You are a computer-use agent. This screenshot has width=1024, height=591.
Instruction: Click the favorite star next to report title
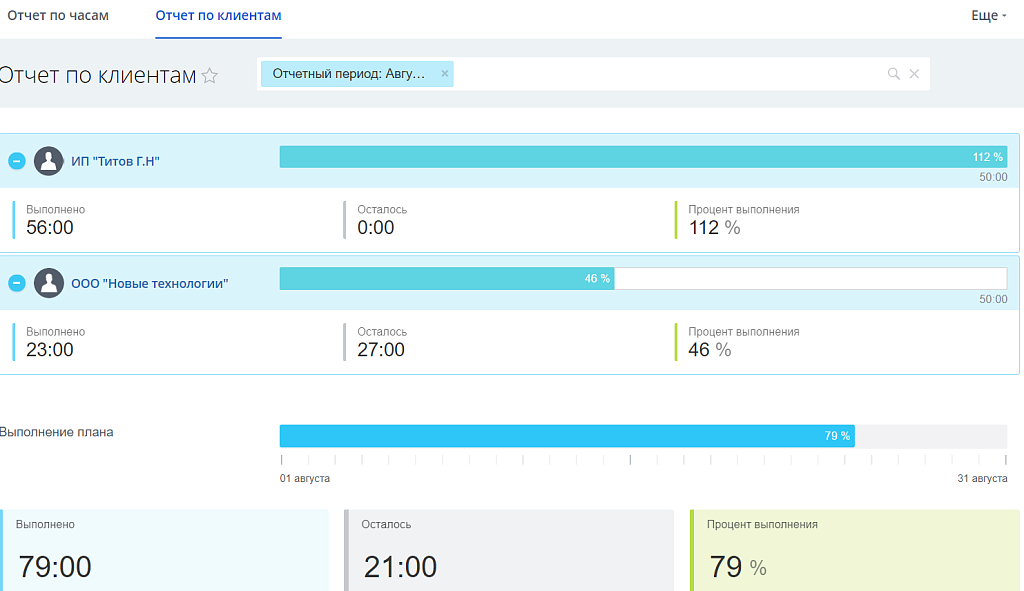(210, 76)
